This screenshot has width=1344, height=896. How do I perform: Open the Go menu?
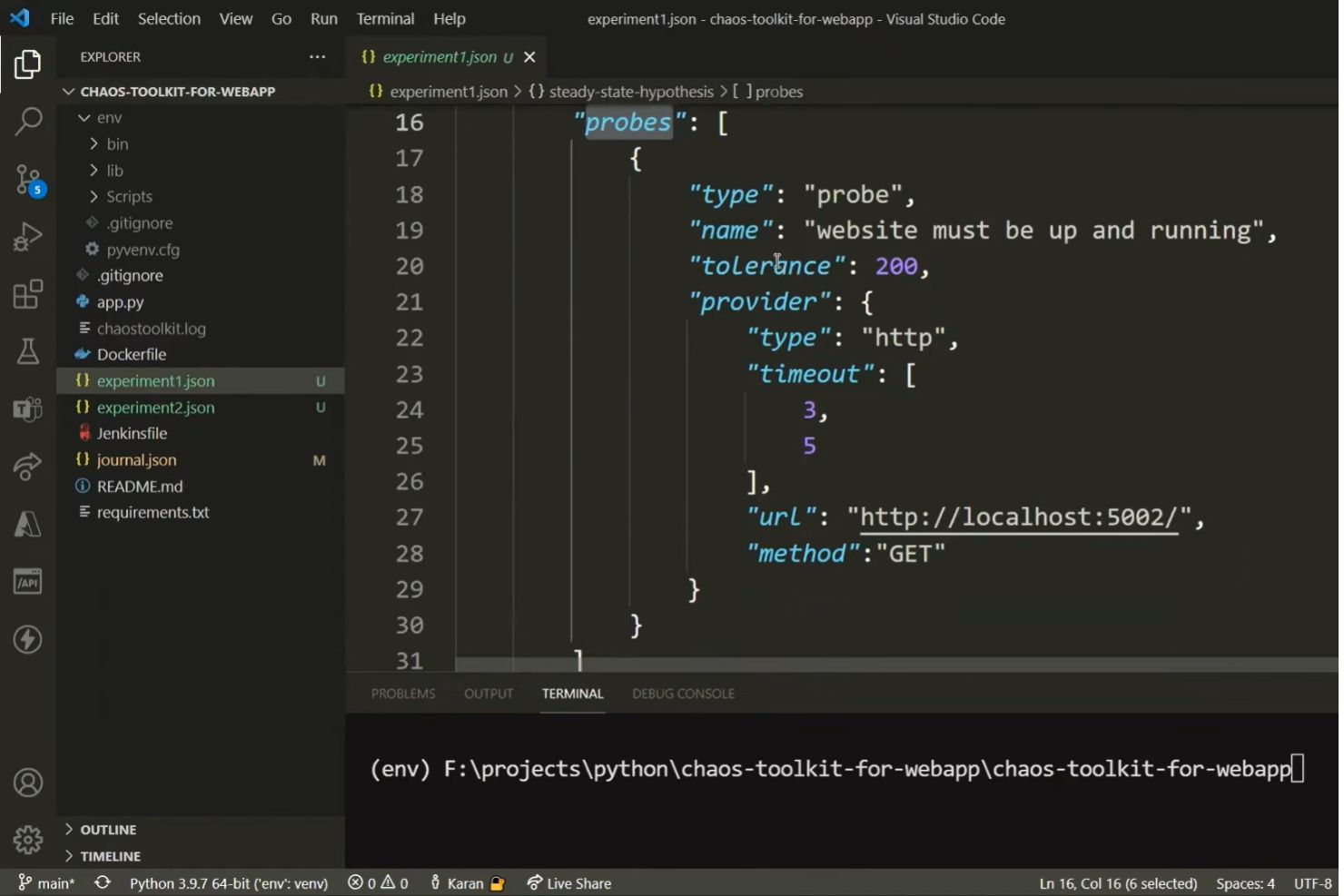282,18
